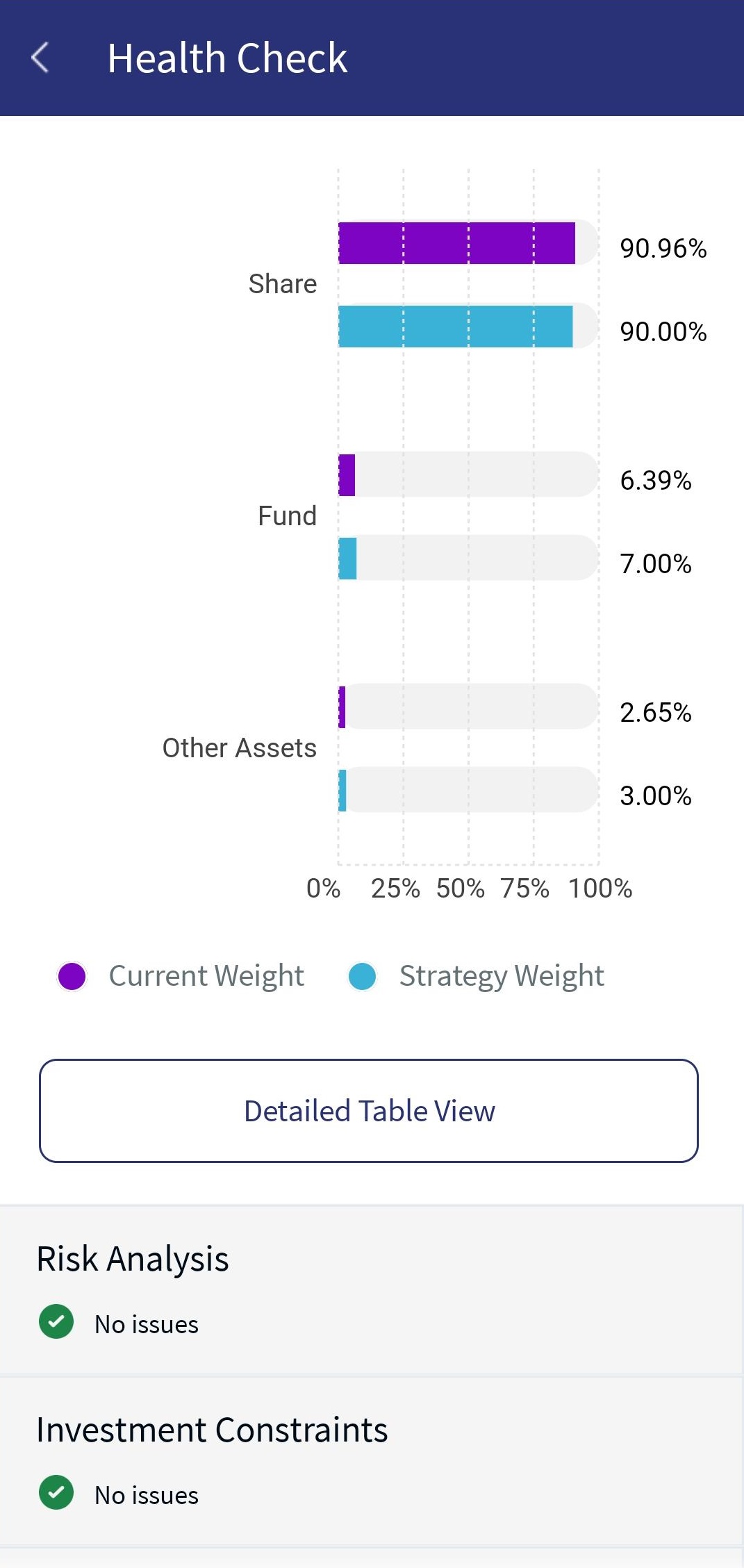Click the purple Fund current weight bar
The image size is (744, 1568).
(x=347, y=475)
